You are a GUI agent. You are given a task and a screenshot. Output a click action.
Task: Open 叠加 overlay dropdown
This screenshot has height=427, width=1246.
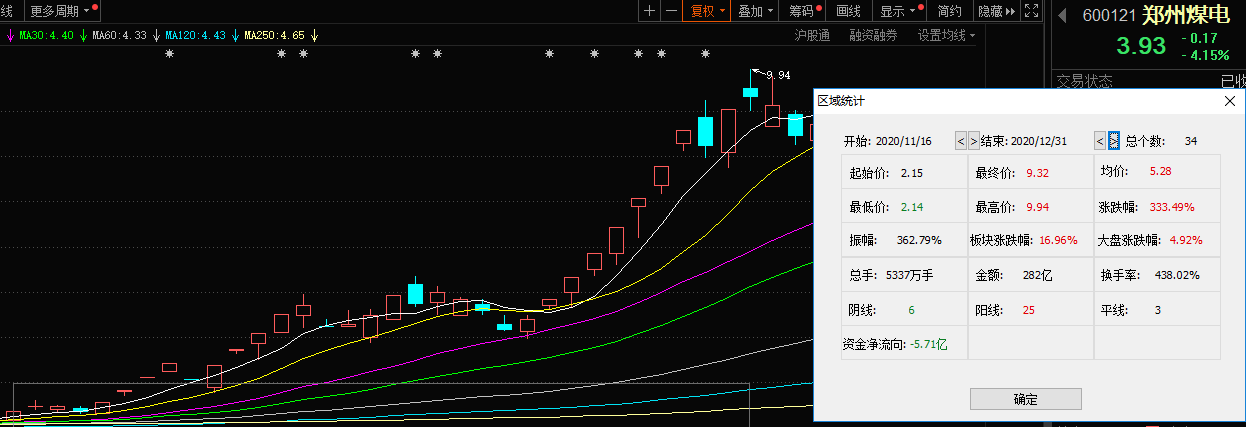pyautogui.click(x=755, y=11)
